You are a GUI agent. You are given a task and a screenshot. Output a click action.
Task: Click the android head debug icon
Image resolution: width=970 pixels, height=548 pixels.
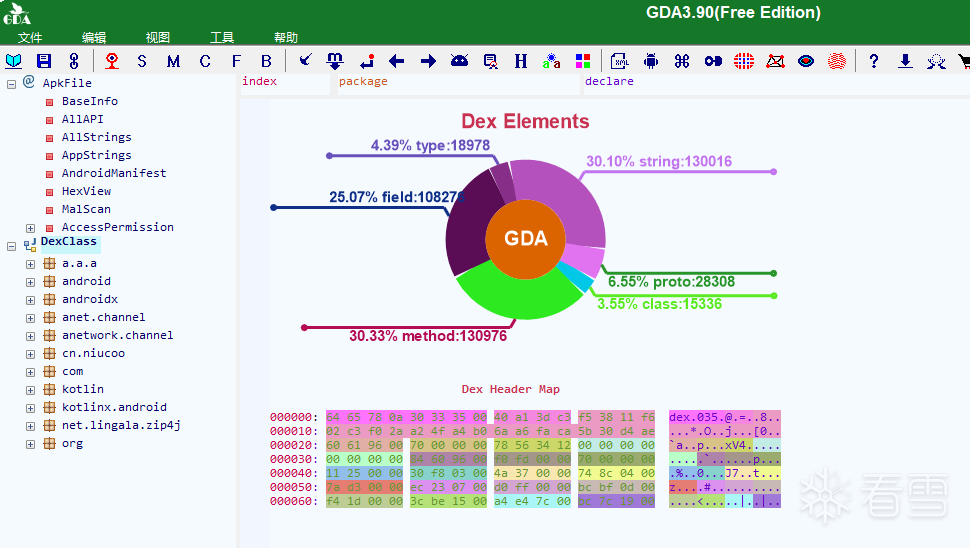(x=459, y=61)
